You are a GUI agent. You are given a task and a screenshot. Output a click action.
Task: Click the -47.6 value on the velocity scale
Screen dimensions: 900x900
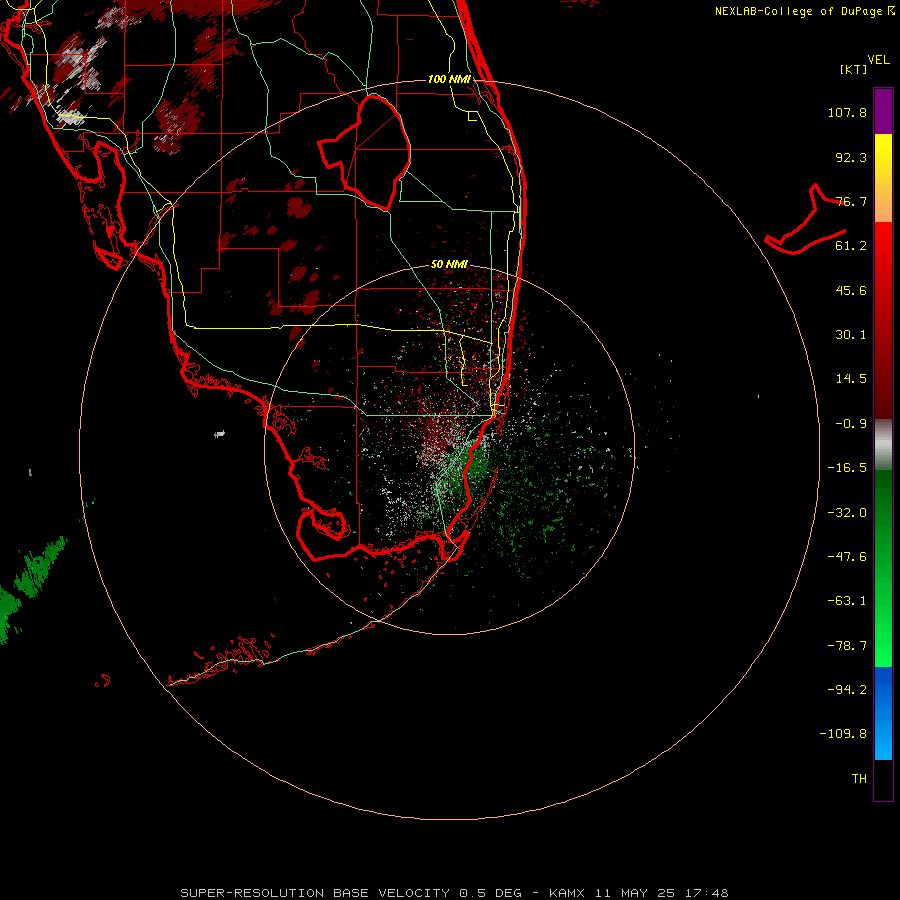[x=847, y=557]
